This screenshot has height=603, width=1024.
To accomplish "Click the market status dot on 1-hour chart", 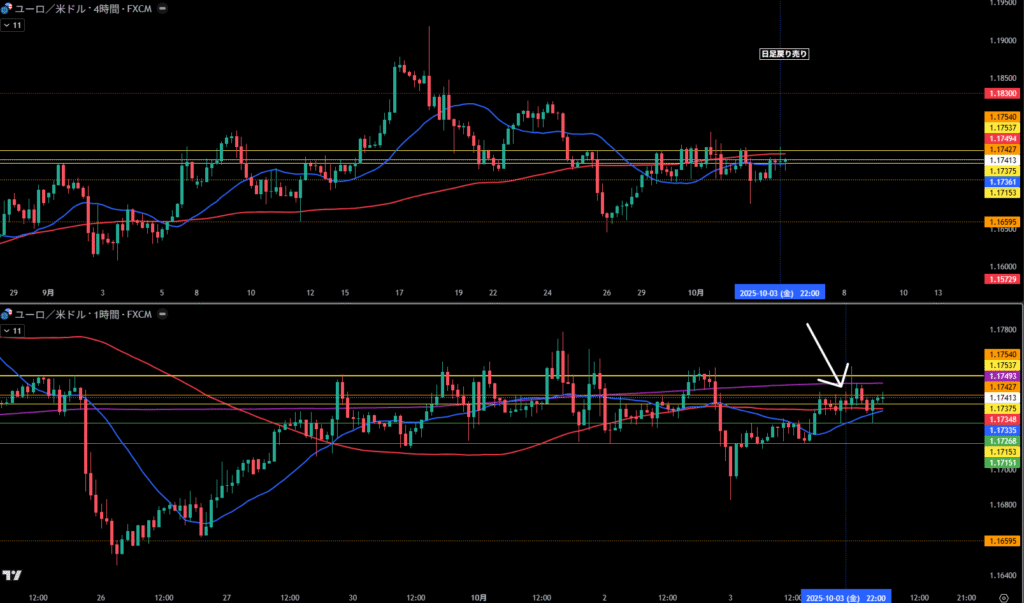I will [163, 314].
